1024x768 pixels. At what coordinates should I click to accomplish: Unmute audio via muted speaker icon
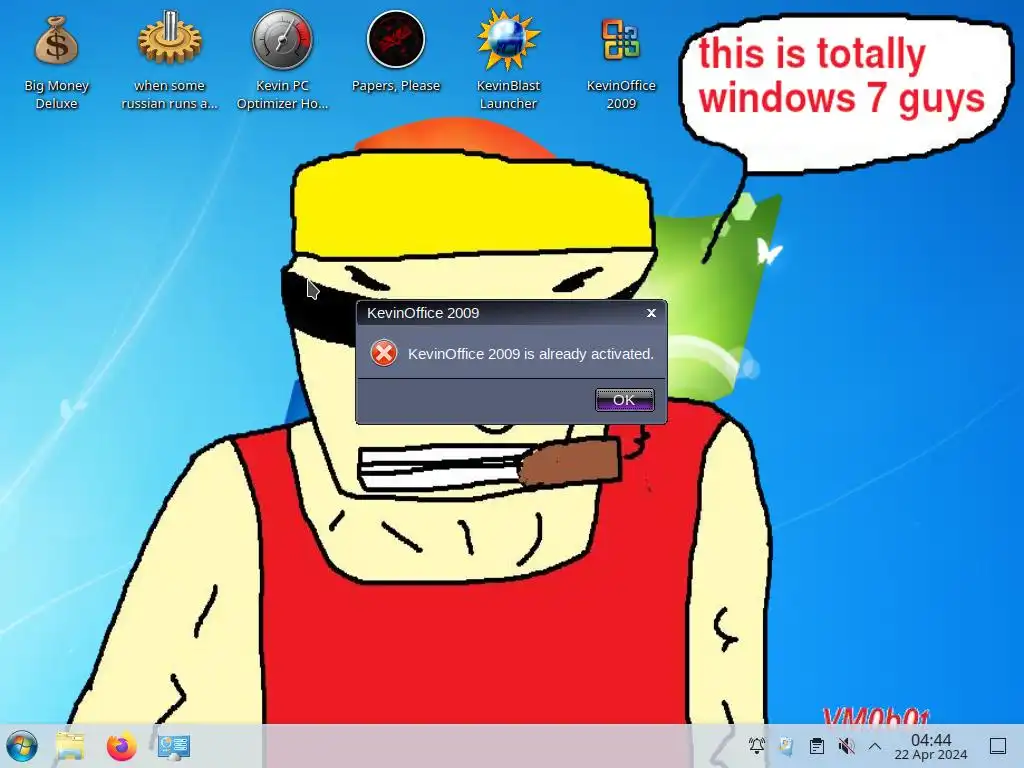(x=846, y=746)
